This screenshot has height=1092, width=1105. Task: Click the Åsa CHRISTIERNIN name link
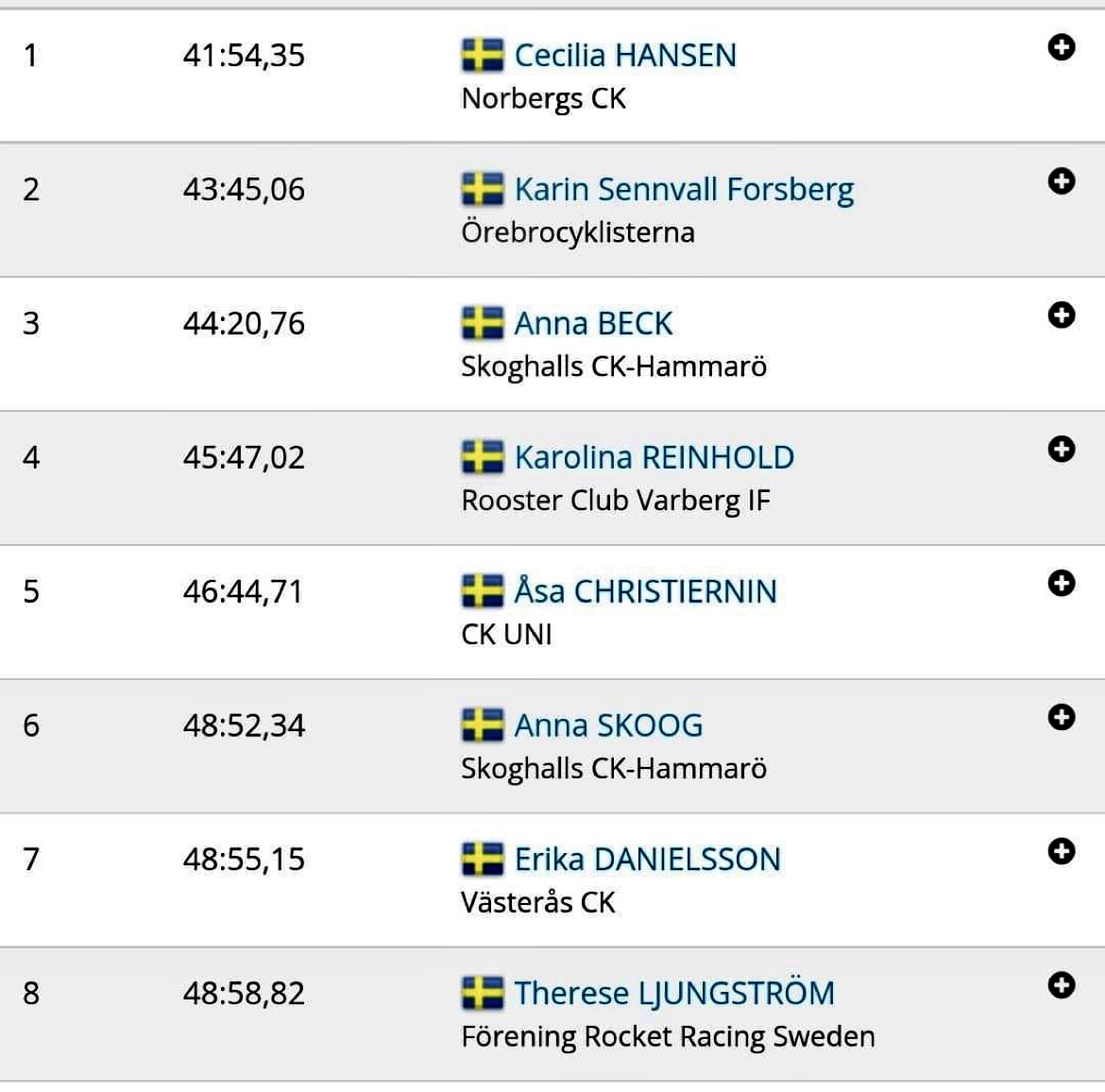point(645,592)
